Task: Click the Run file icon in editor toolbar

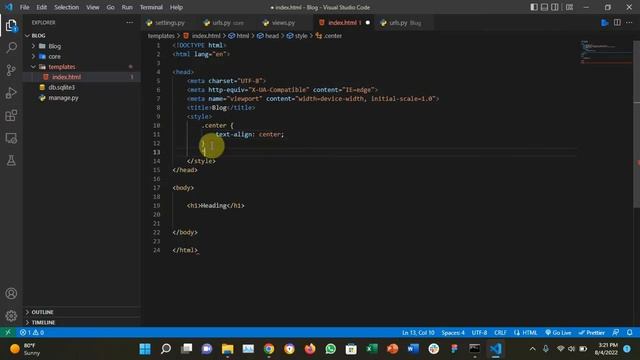Action: coord(605,23)
